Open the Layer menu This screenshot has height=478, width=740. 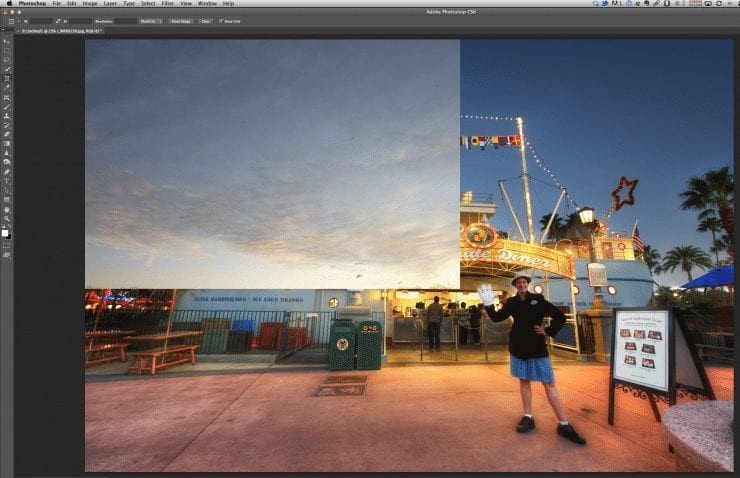point(110,3)
